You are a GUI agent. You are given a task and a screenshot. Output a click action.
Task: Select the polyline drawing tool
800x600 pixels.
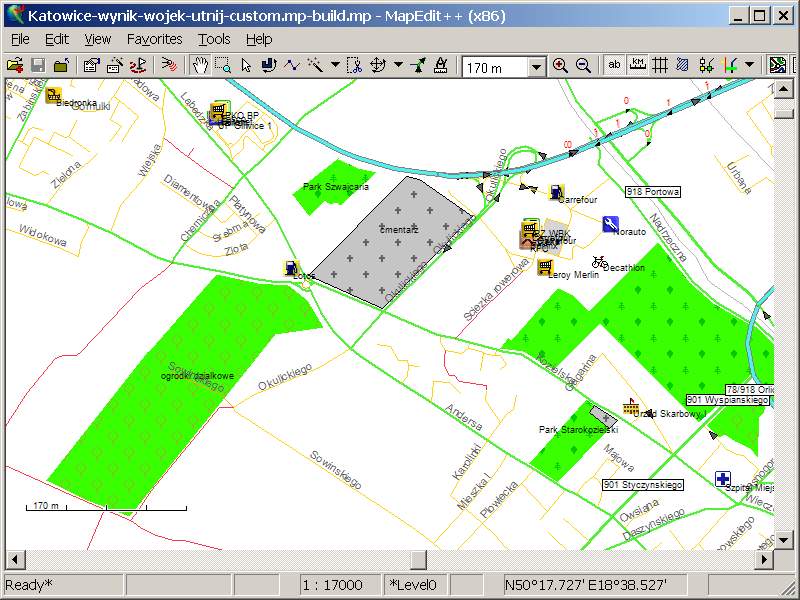coord(291,66)
